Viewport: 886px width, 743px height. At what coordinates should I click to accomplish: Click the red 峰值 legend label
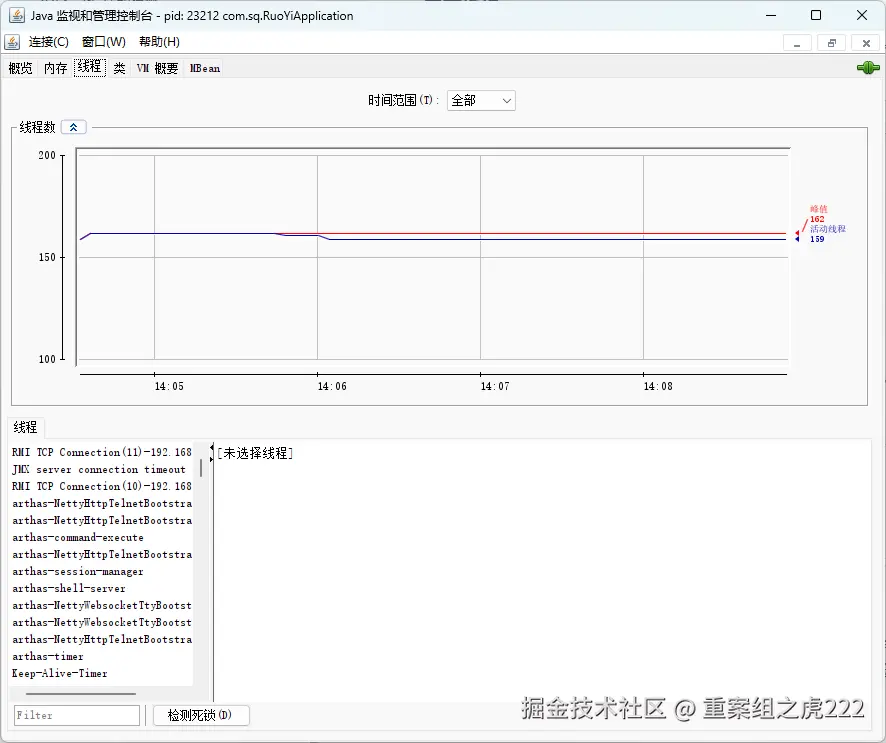coord(818,209)
